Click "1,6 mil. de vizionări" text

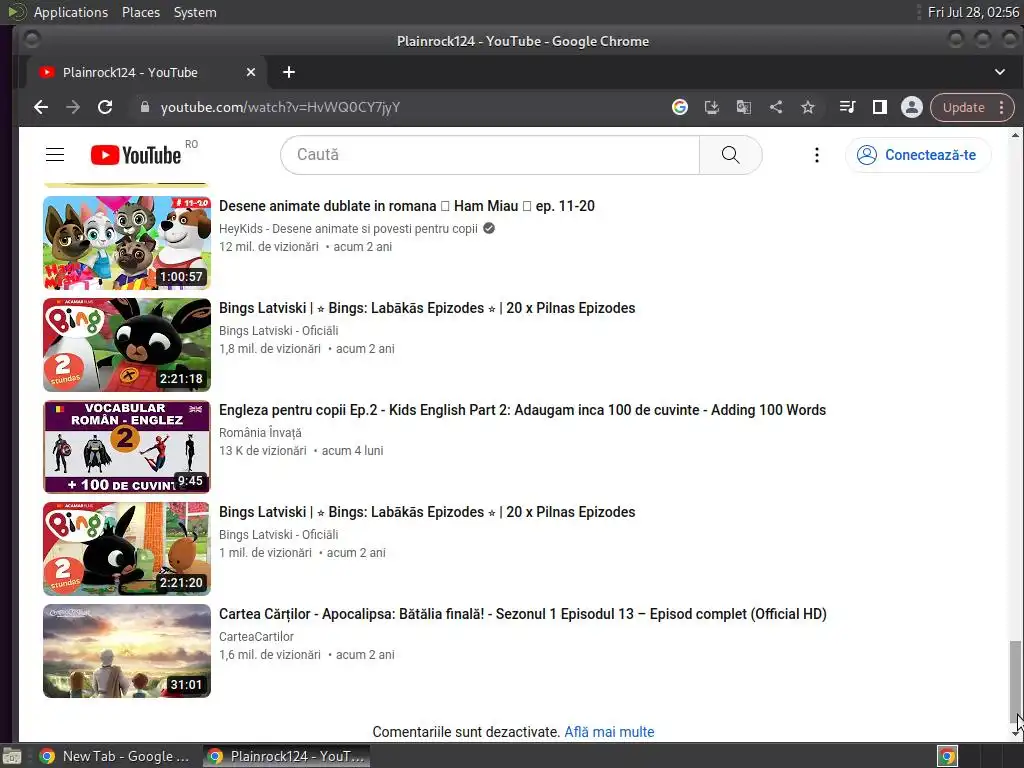[x=270, y=654]
